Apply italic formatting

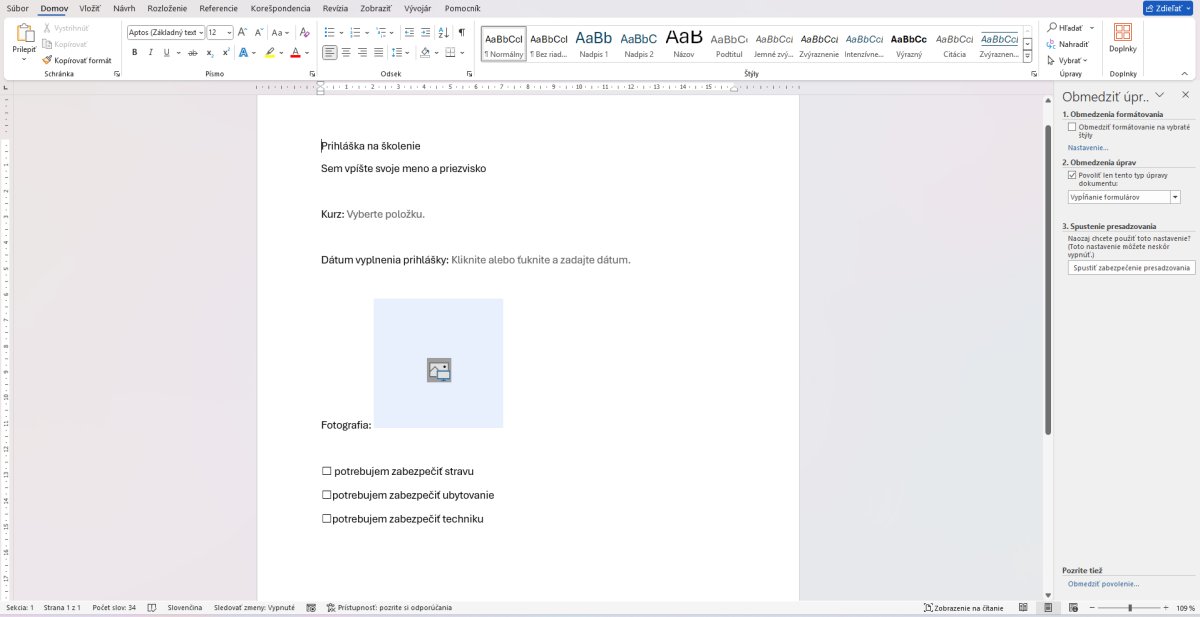tap(152, 52)
